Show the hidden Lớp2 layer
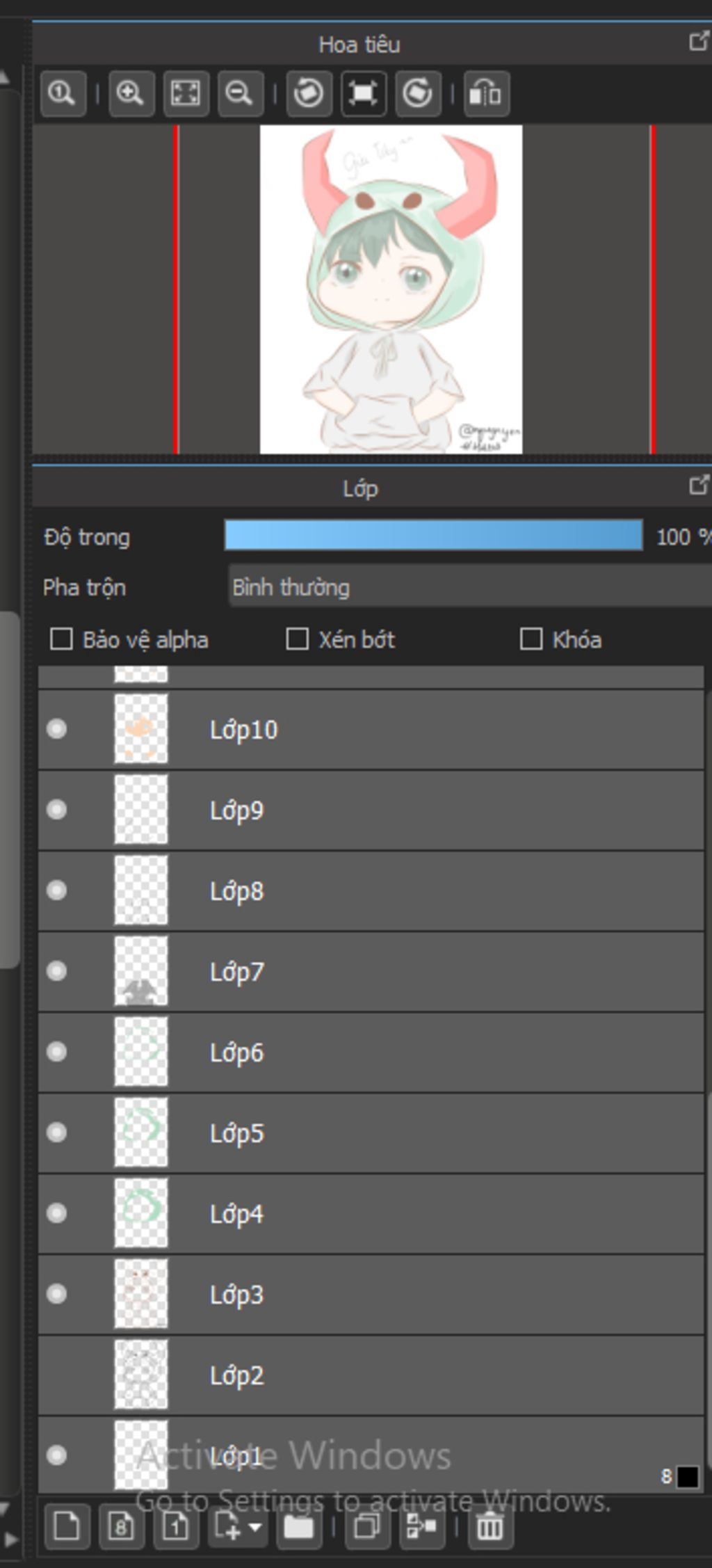Image resolution: width=712 pixels, height=1568 pixels. coord(56,1375)
